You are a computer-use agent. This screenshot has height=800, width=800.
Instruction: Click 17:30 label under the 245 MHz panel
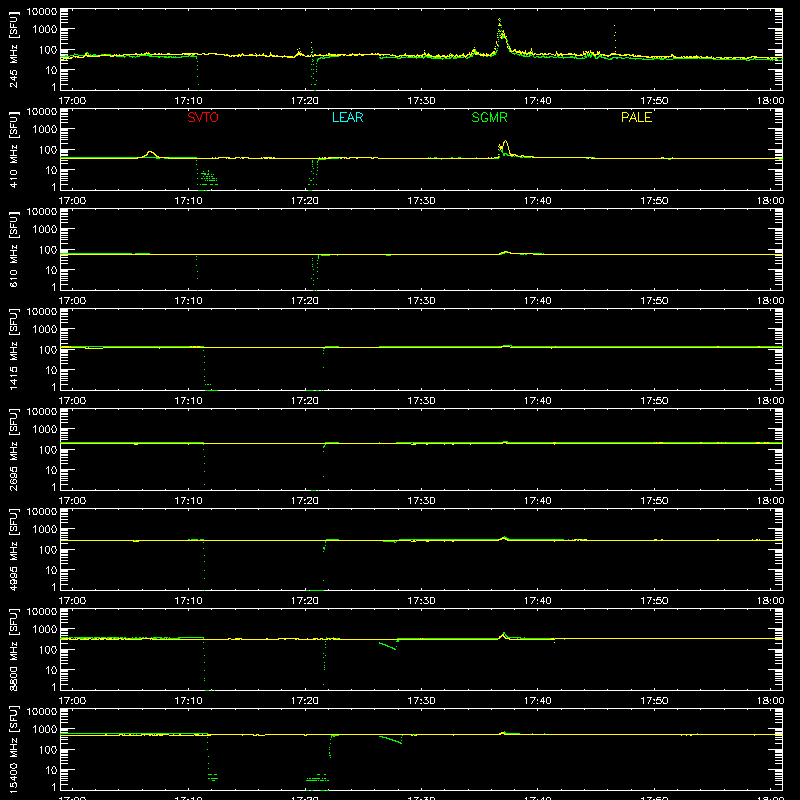tap(421, 101)
